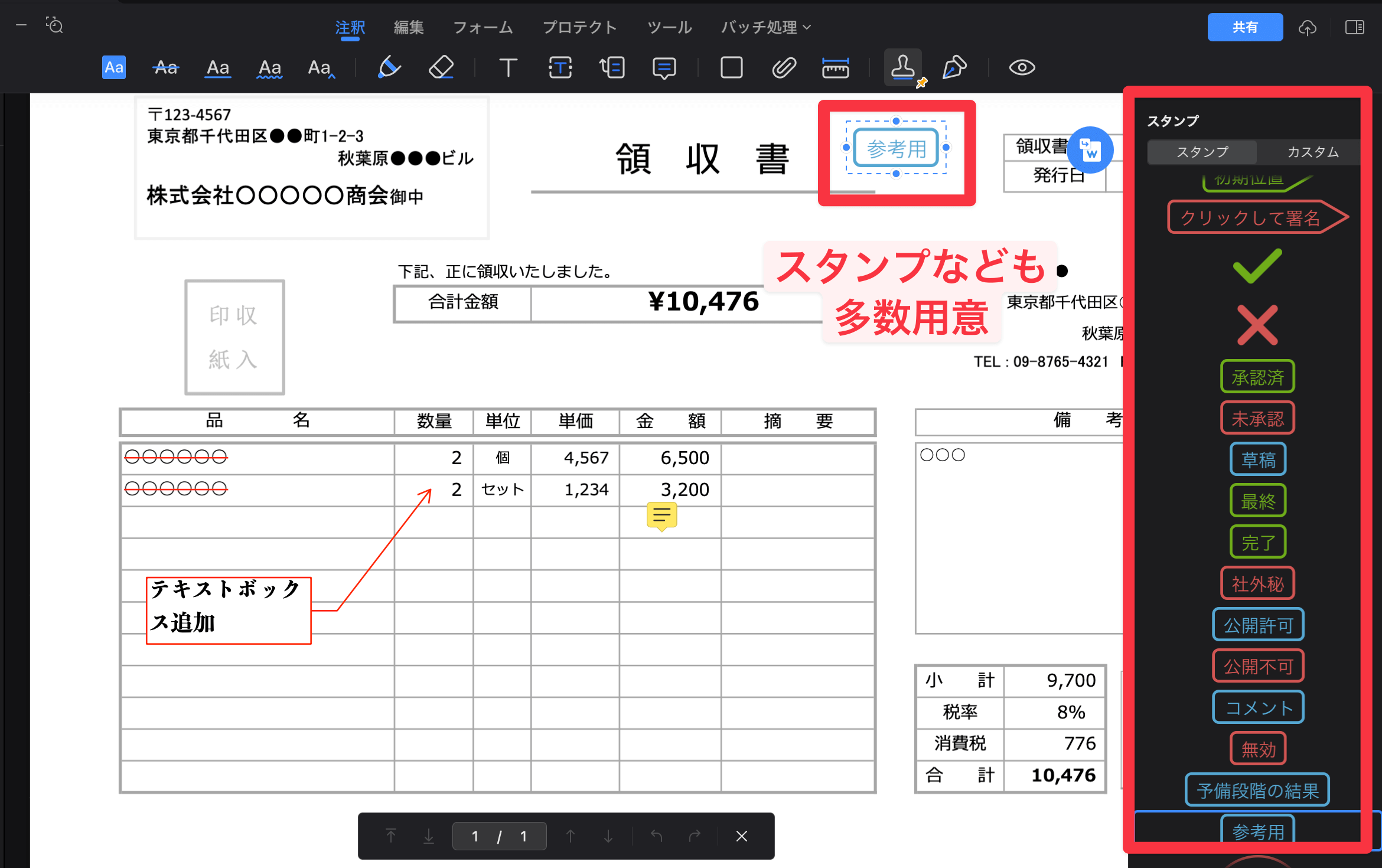Open the プロテクト tab
This screenshot has width=1382, height=868.
click(x=580, y=28)
